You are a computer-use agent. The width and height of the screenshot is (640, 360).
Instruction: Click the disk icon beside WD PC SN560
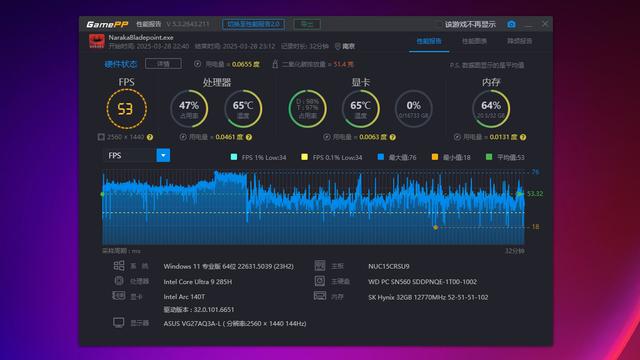[320, 281]
